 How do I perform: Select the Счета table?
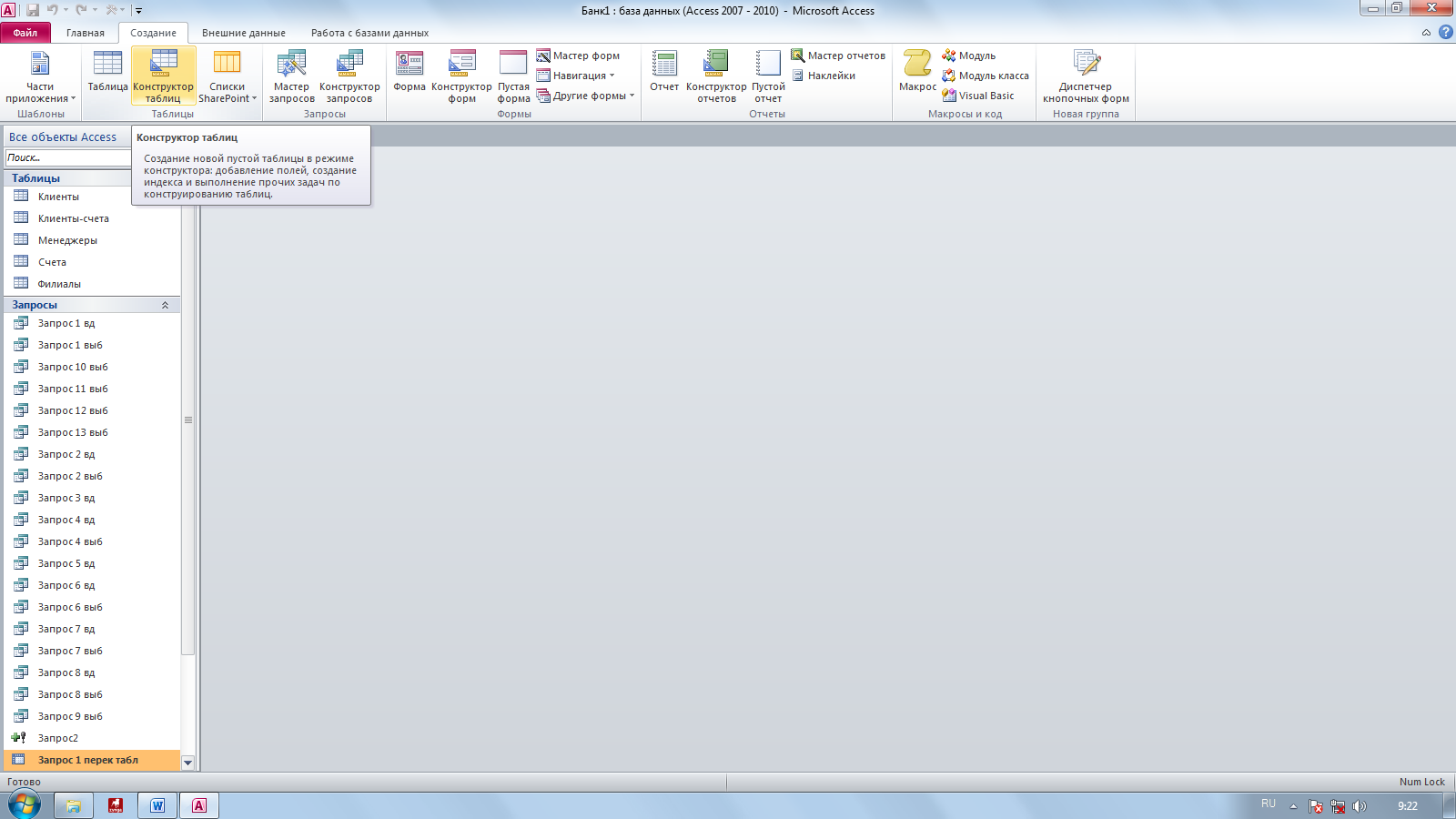[92, 262]
